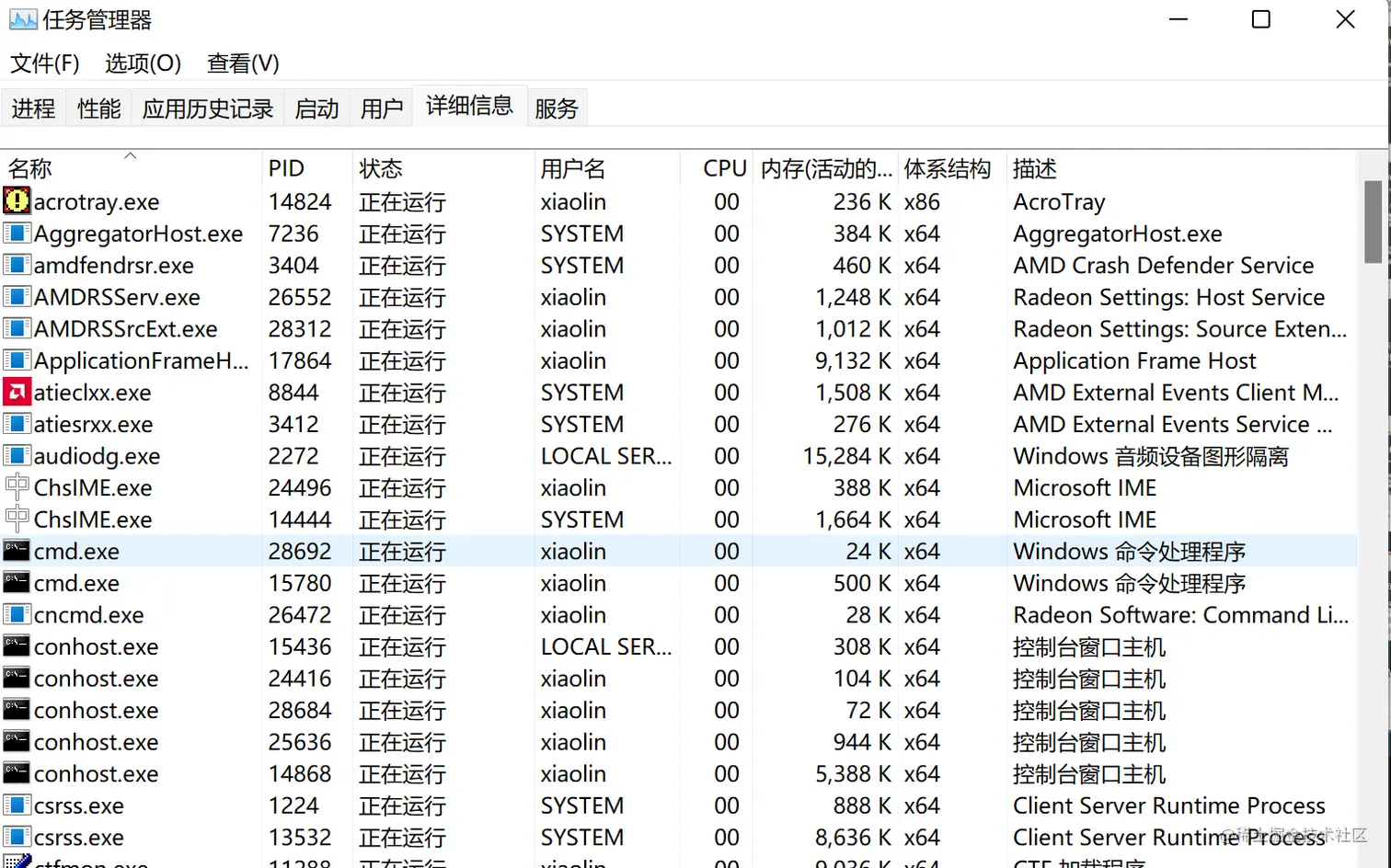Sort by the 体系结构 column header
The image size is (1391, 868).
[x=952, y=168]
